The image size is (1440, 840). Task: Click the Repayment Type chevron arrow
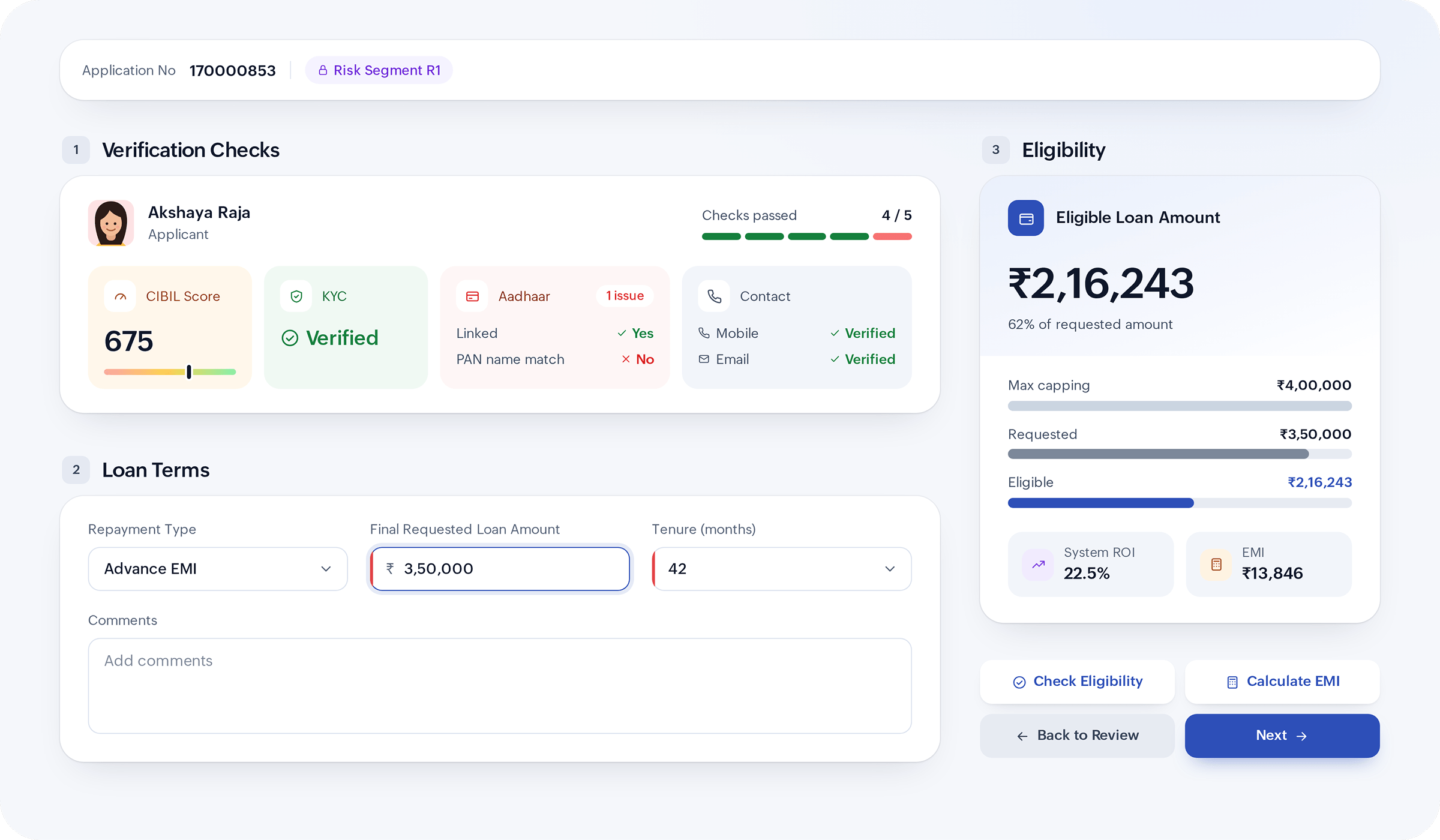tap(326, 569)
